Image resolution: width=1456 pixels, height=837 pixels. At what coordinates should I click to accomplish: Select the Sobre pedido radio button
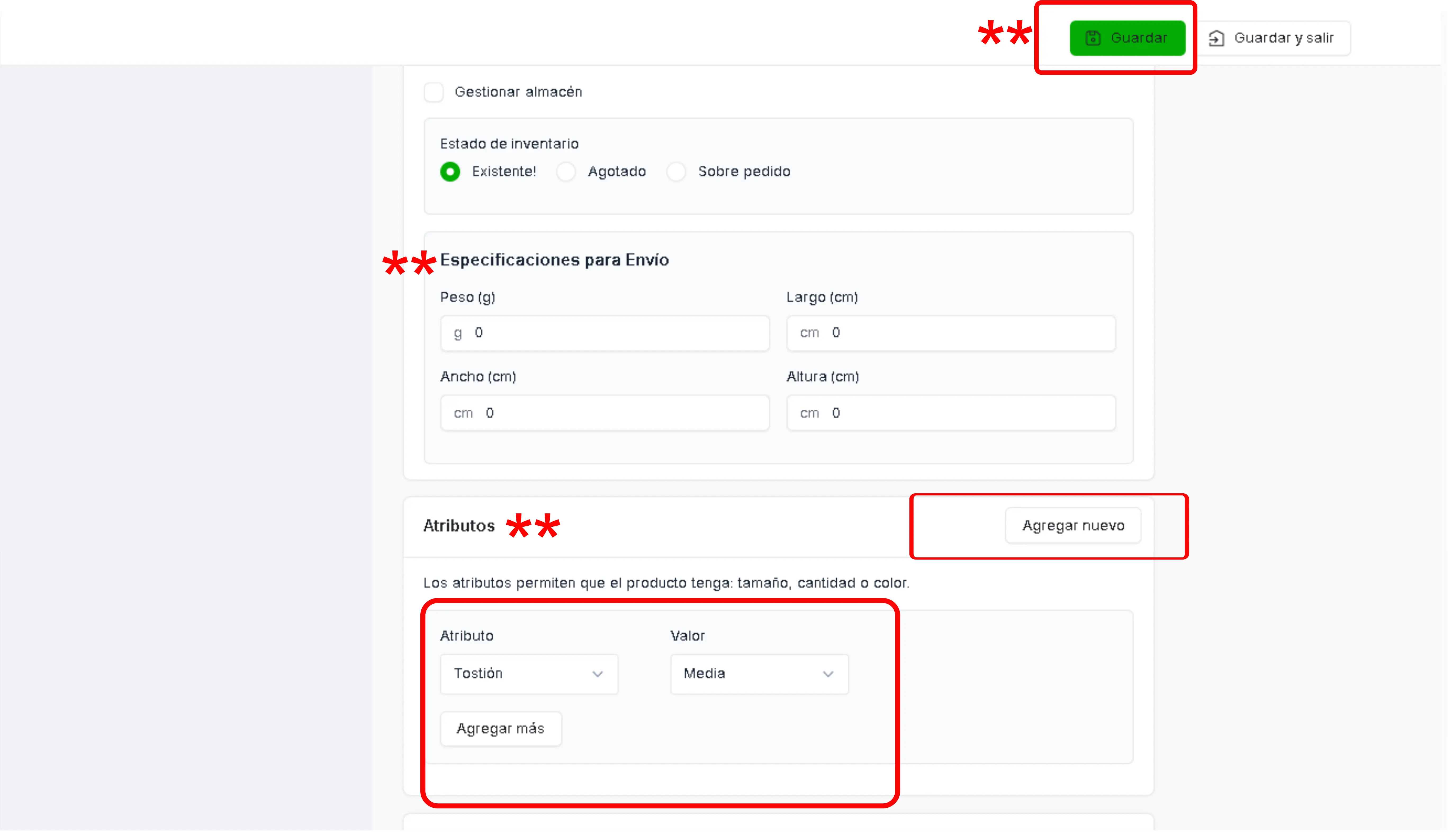pyautogui.click(x=676, y=171)
